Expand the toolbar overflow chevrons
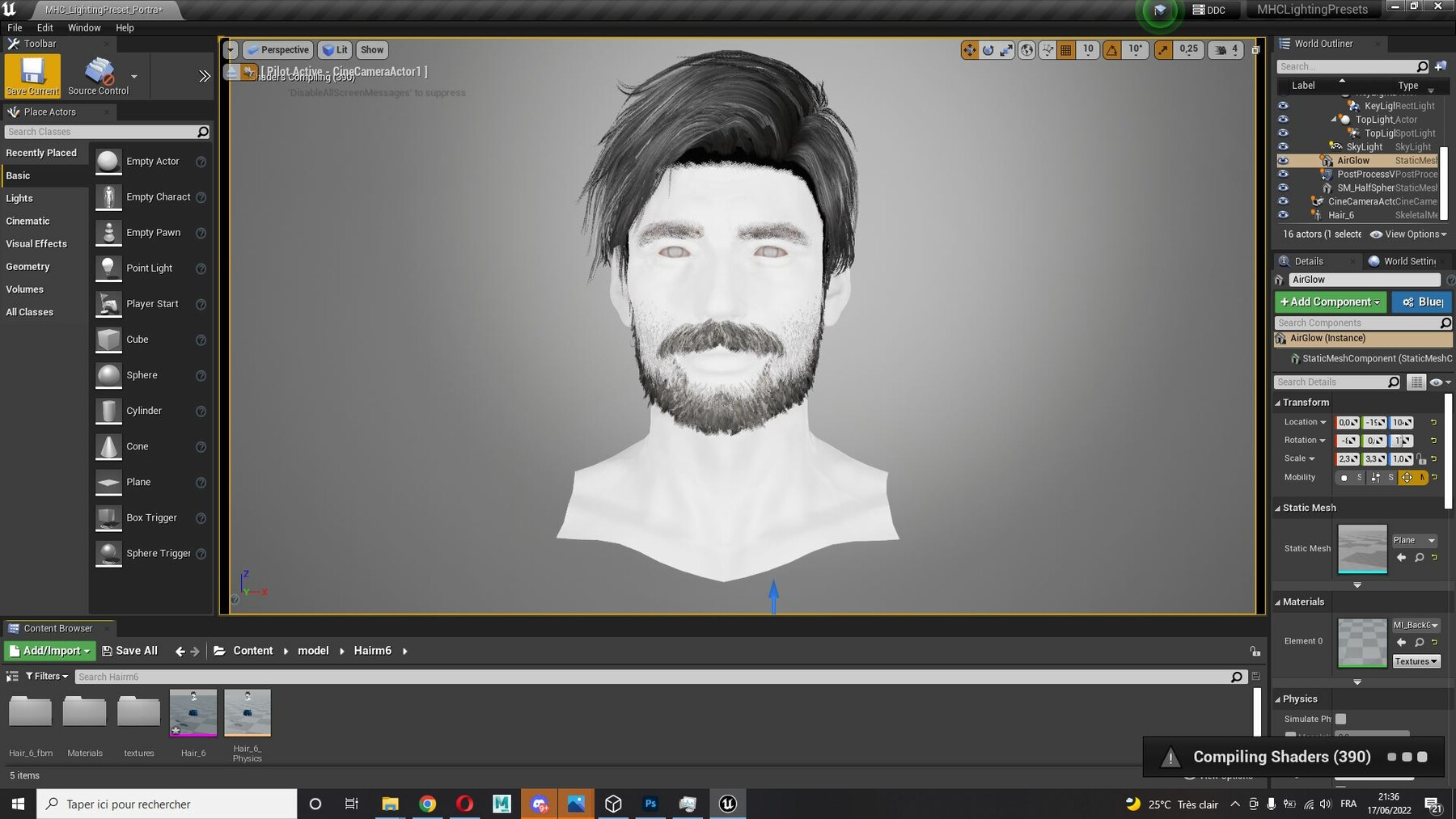 point(205,76)
